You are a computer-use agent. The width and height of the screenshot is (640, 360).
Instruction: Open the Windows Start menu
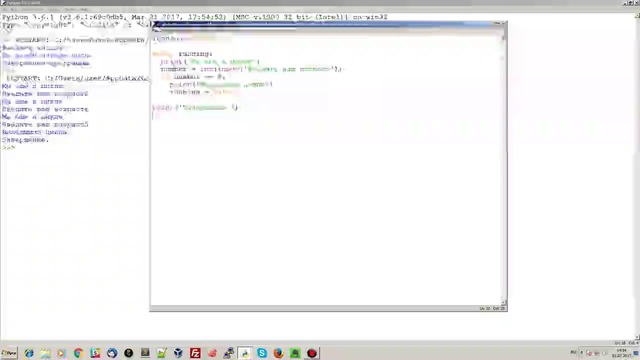pos(9,353)
